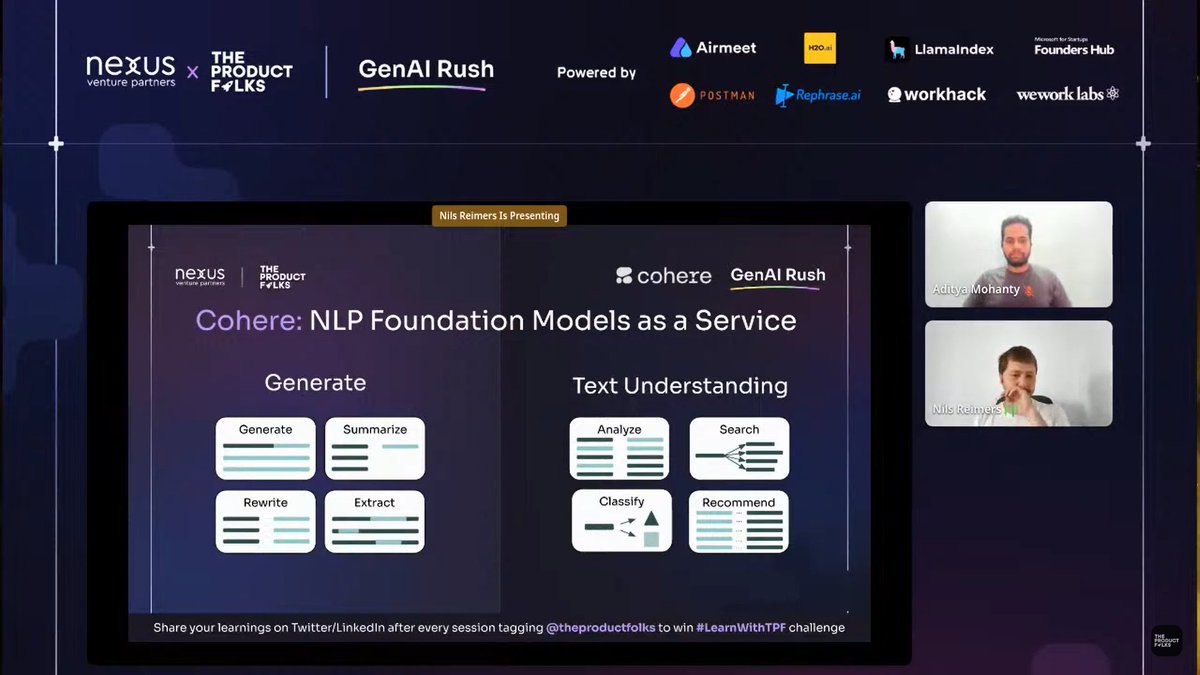The image size is (1200, 675).
Task: Click the H2O.ai sponsor logo
Action: click(820, 47)
